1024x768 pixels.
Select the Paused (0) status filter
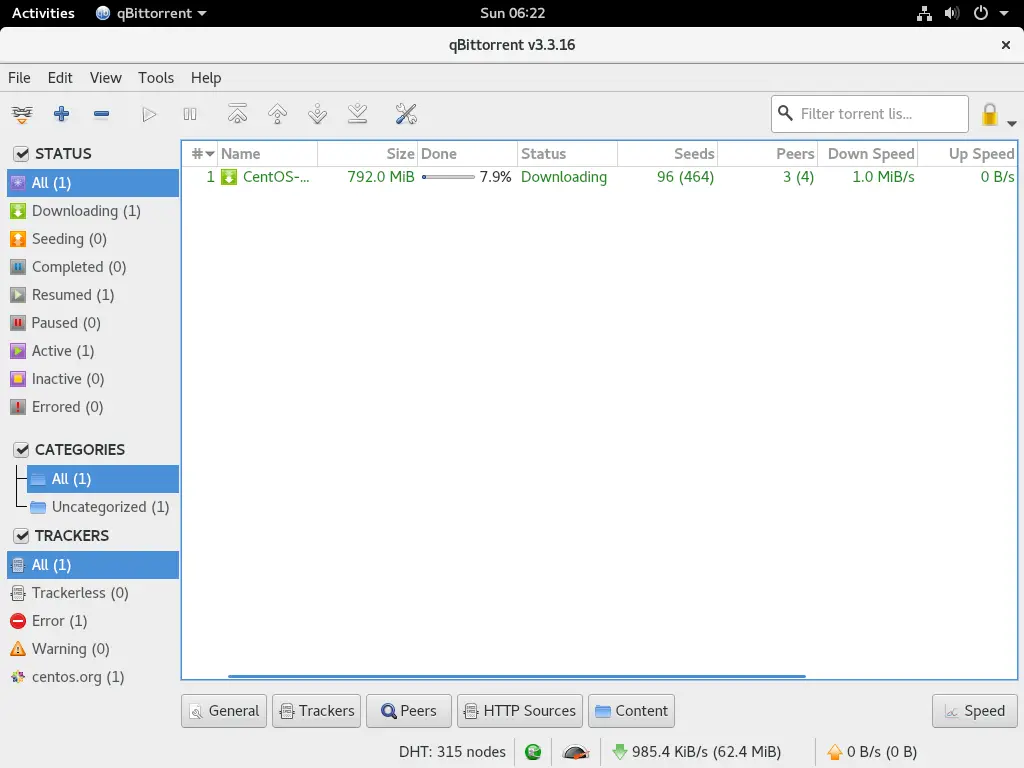tap(93, 323)
